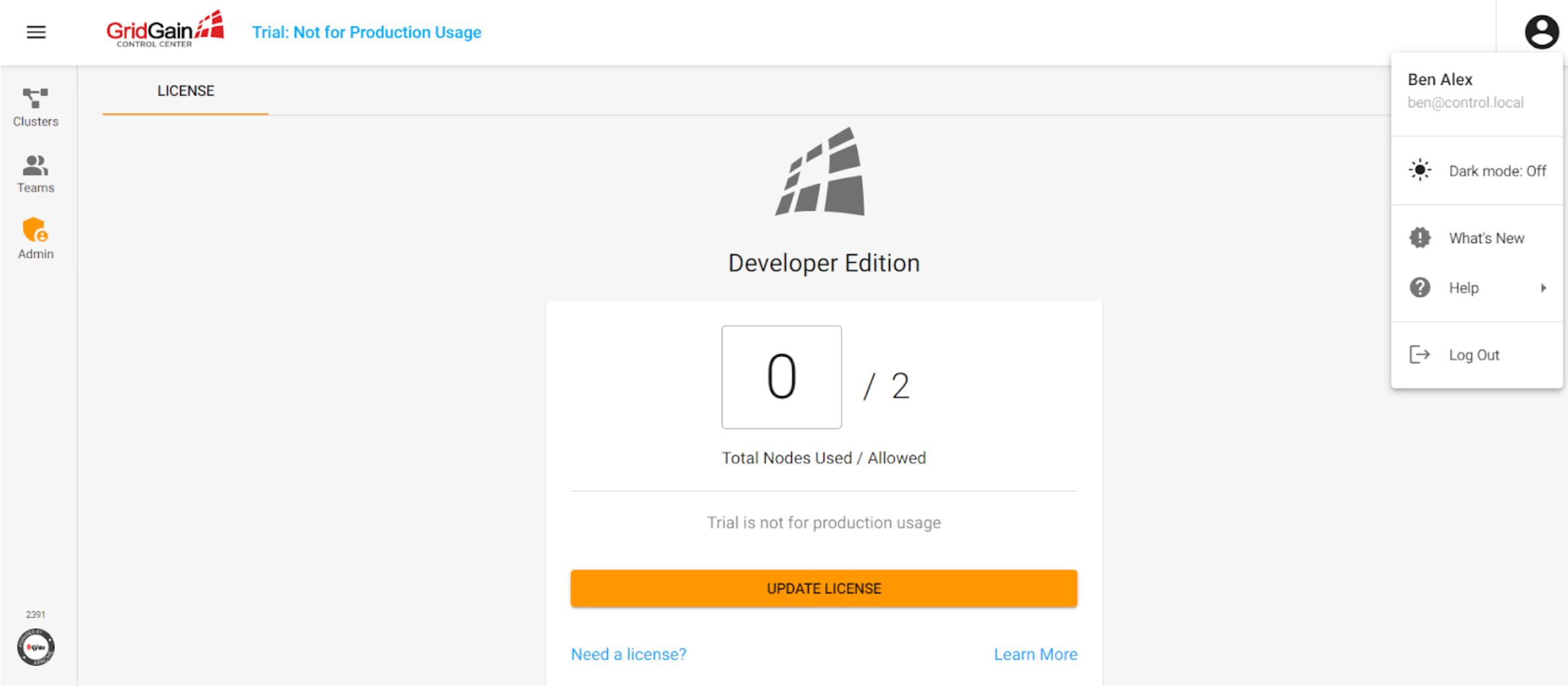This screenshot has width=1568, height=686.
Task: Open What's New menu entry
Action: coord(1477,238)
